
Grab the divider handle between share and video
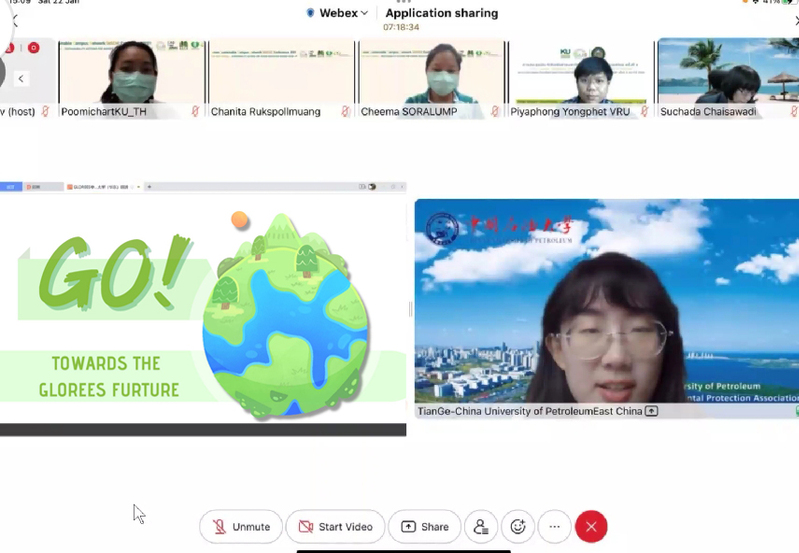tap(410, 309)
